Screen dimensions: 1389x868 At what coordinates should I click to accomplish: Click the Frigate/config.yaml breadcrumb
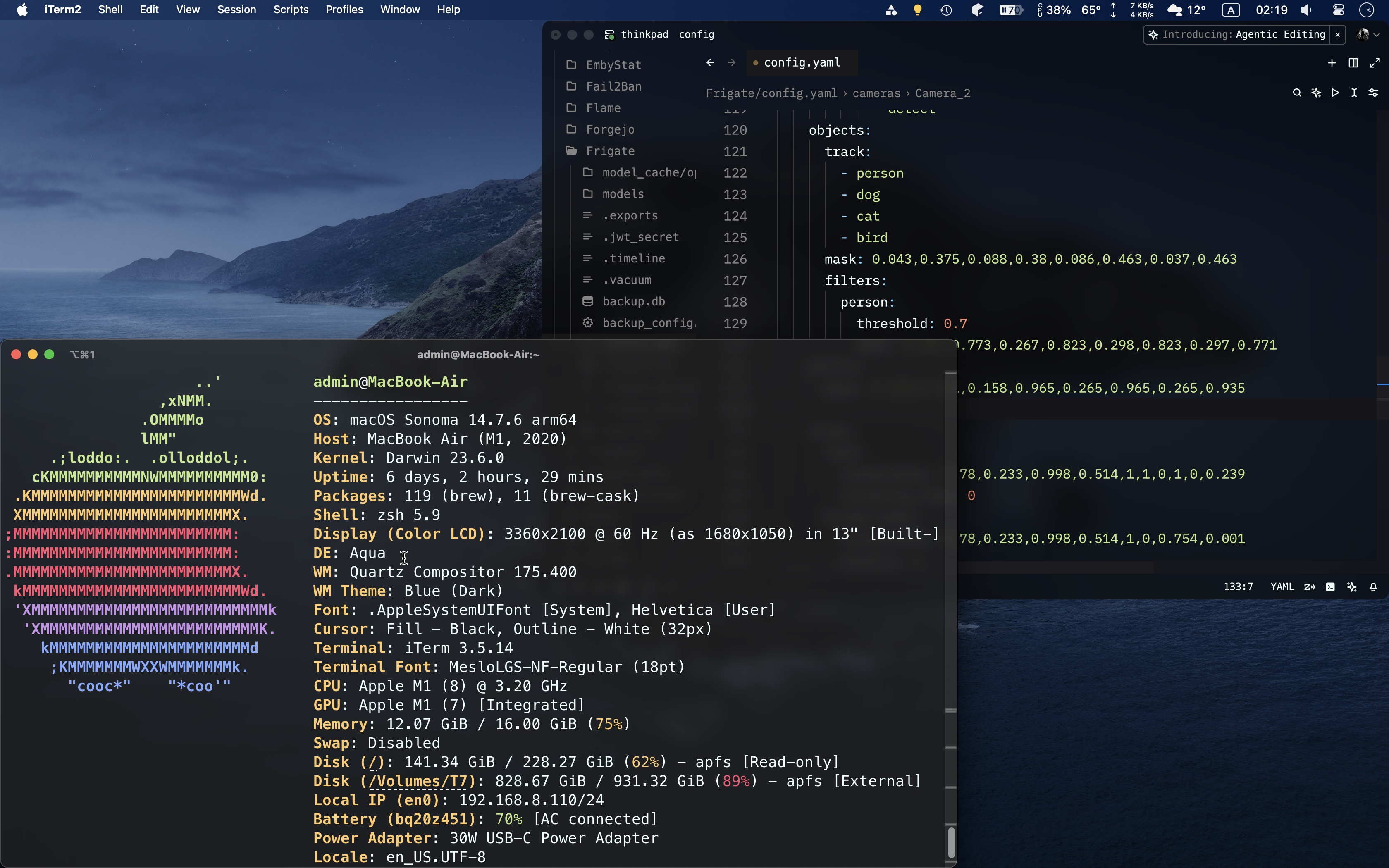coord(771,93)
